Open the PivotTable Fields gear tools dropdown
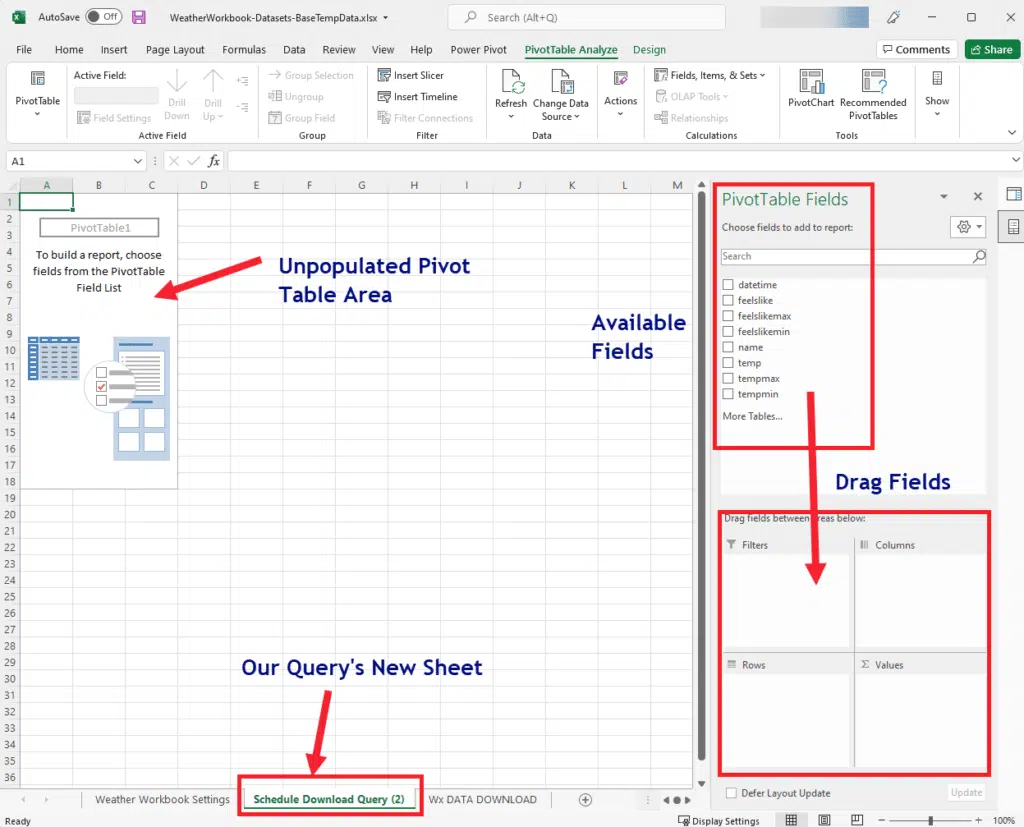This screenshot has height=827, width=1024. coord(967,227)
